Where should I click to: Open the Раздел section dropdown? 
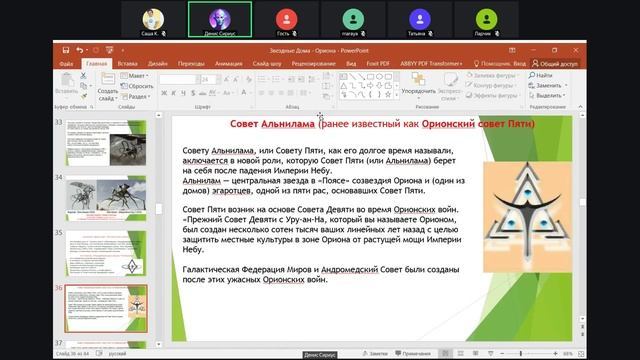coord(135,96)
